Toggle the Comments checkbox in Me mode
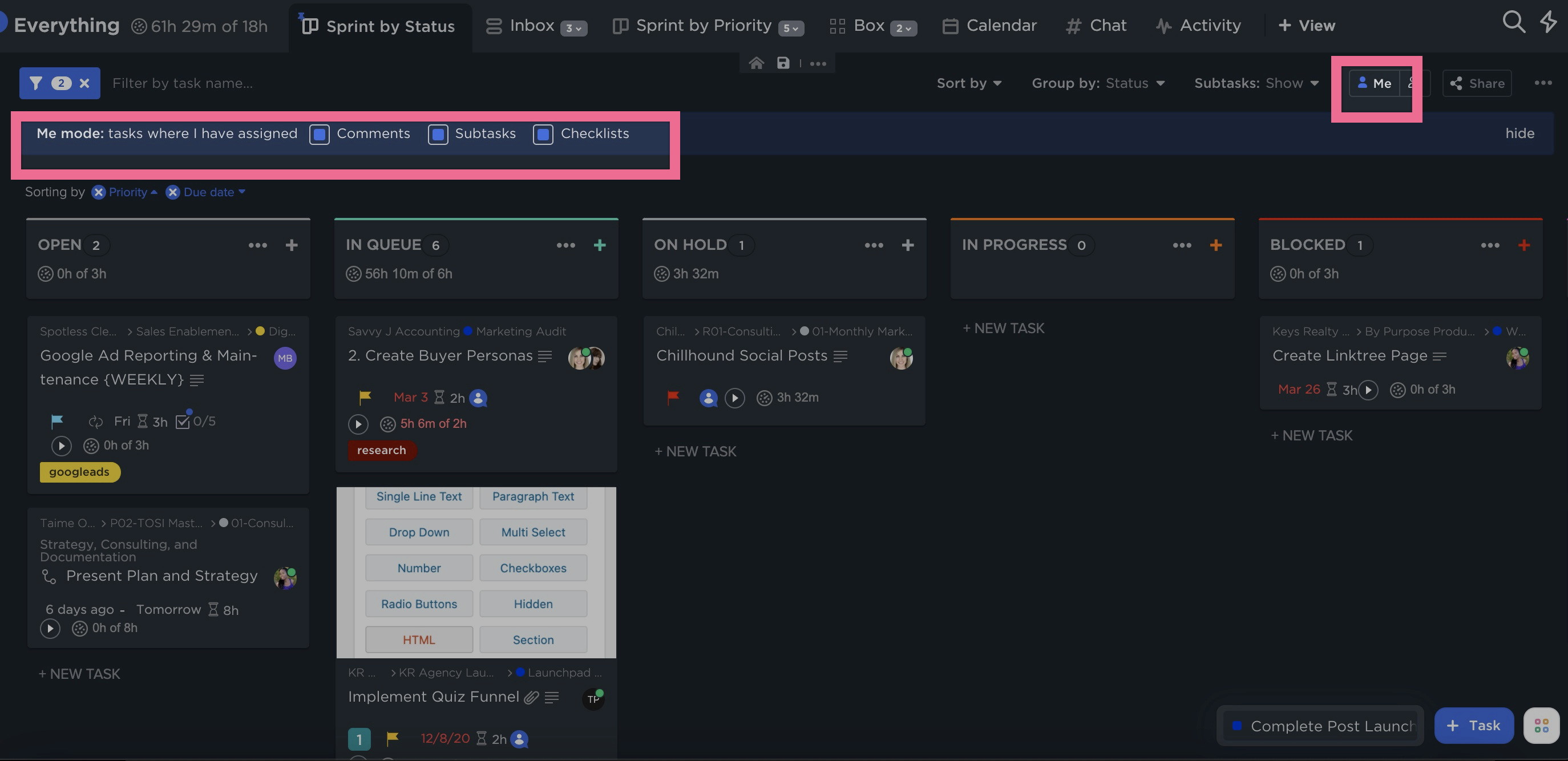Viewport: 1568px width, 761px height. point(320,134)
